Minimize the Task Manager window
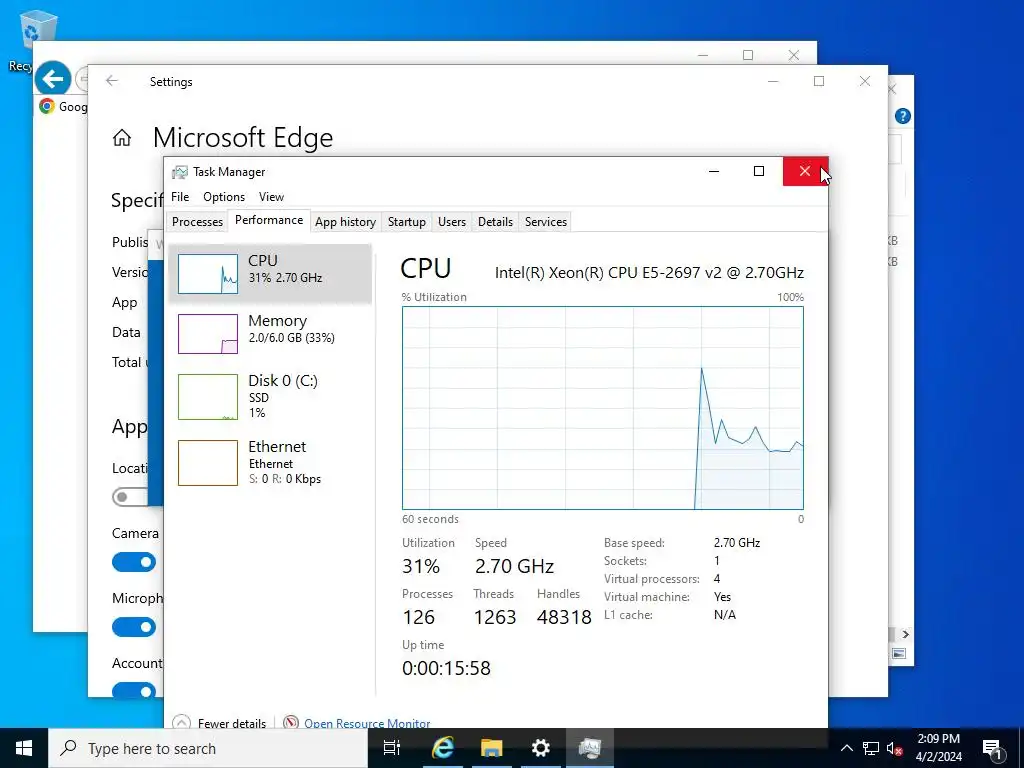 (714, 171)
